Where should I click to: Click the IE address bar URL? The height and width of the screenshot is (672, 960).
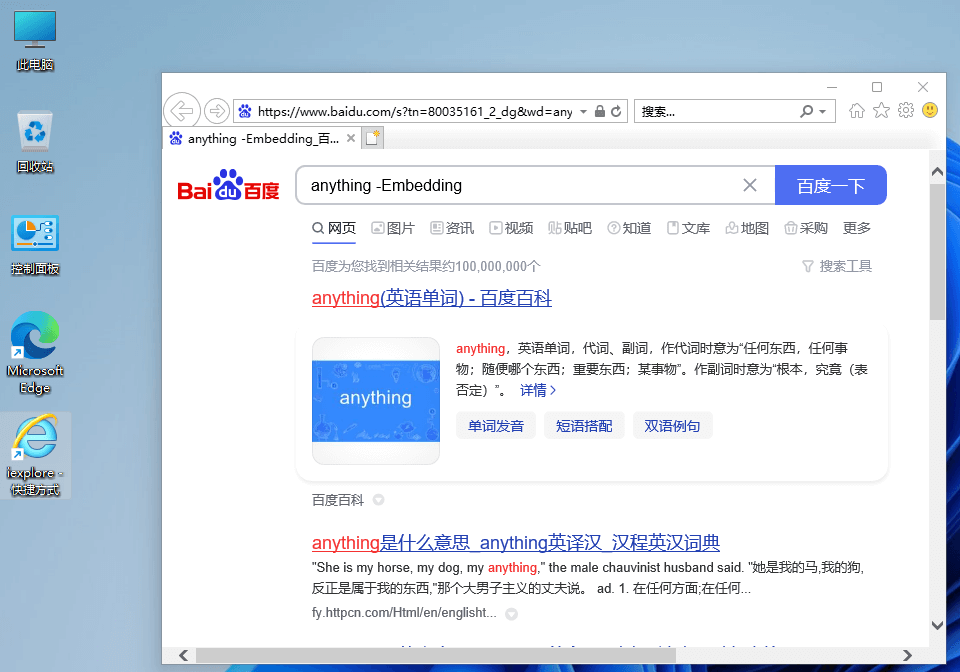coord(415,111)
